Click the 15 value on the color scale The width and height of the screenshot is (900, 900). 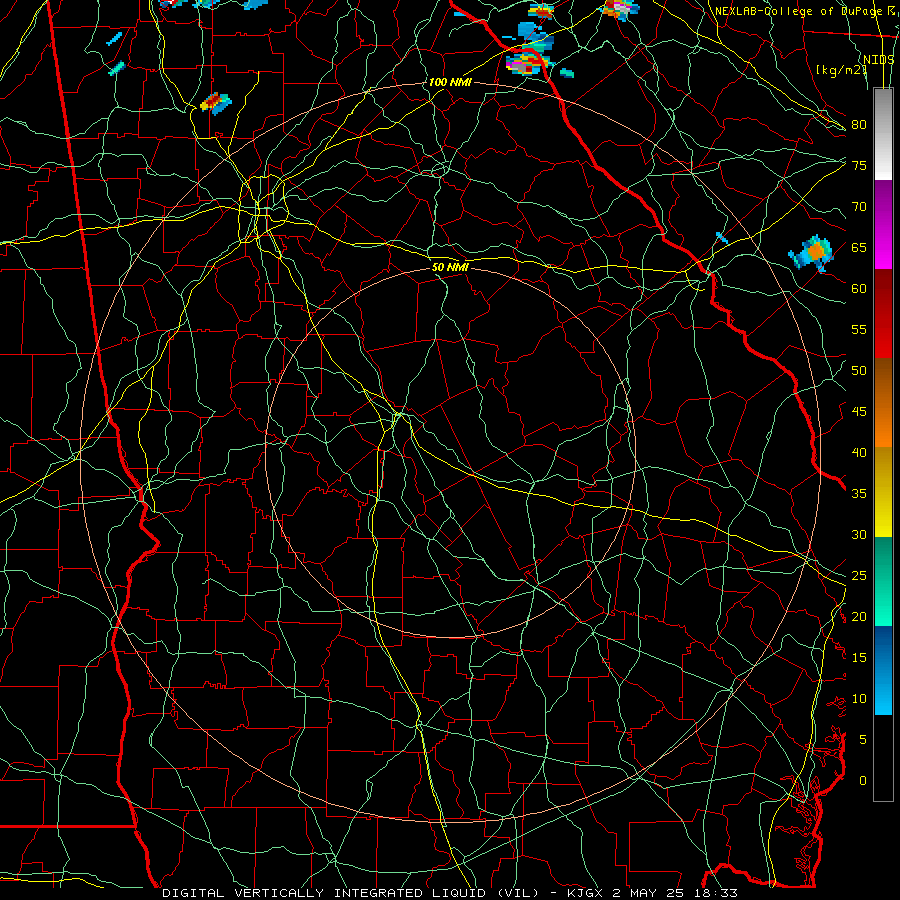click(x=859, y=658)
